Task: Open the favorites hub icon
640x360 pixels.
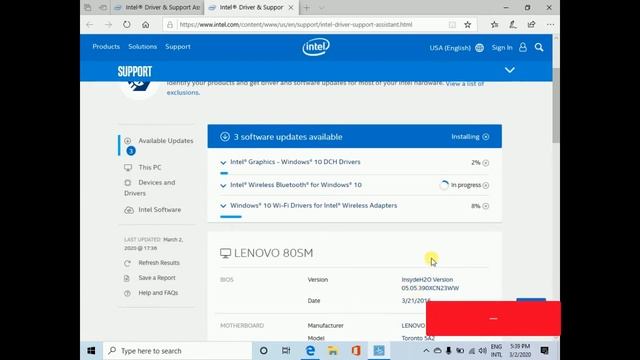Action: click(x=494, y=24)
